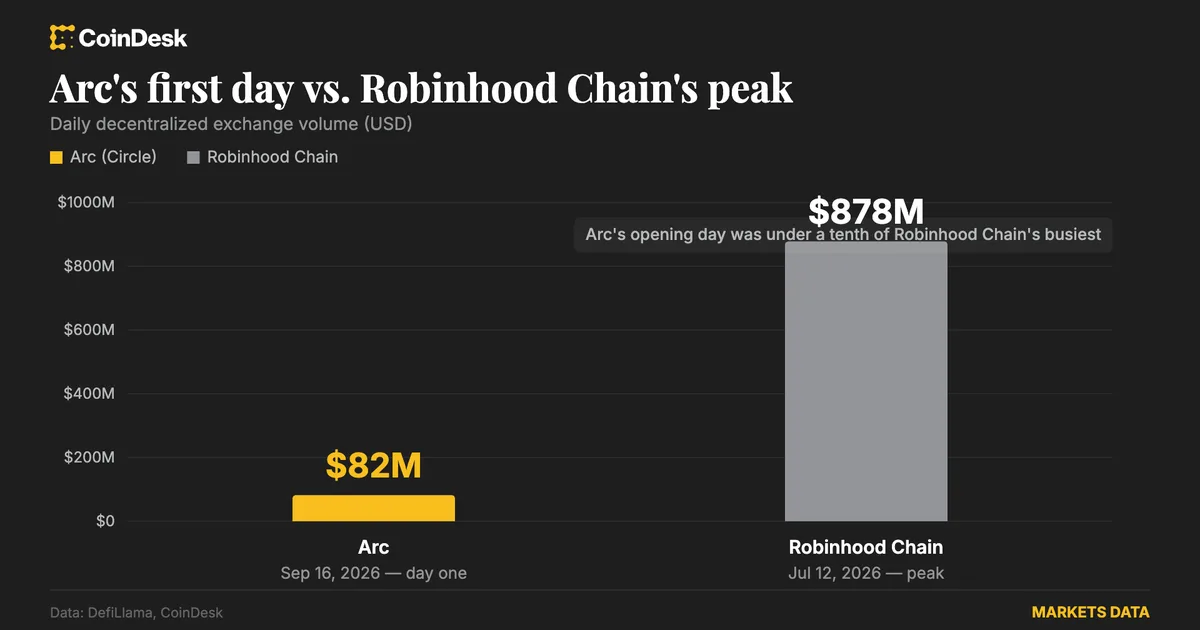1200x630 pixels.
Task: Click the Sep 16, 2026 day one caption
Action: (x=374, y=573)
